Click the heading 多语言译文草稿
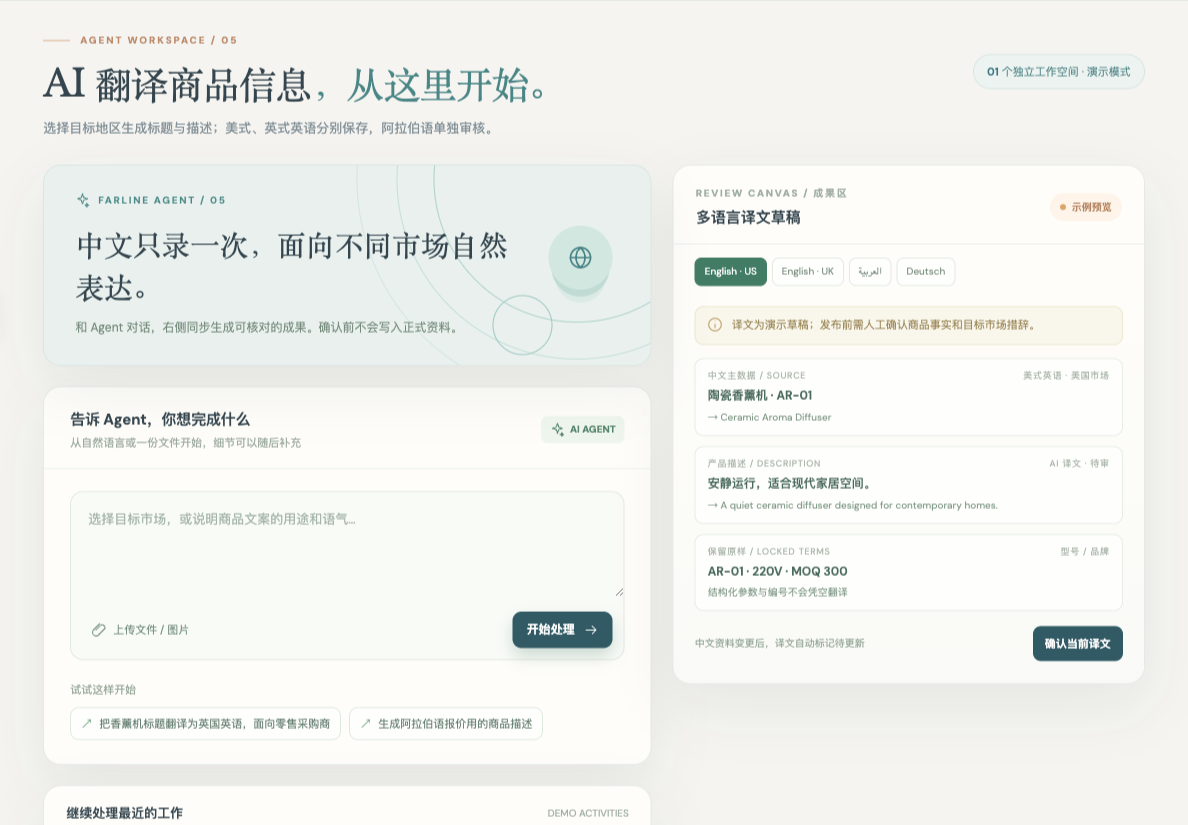The height and width of the screenshot is (825, 1188). [x=748, y=217]
